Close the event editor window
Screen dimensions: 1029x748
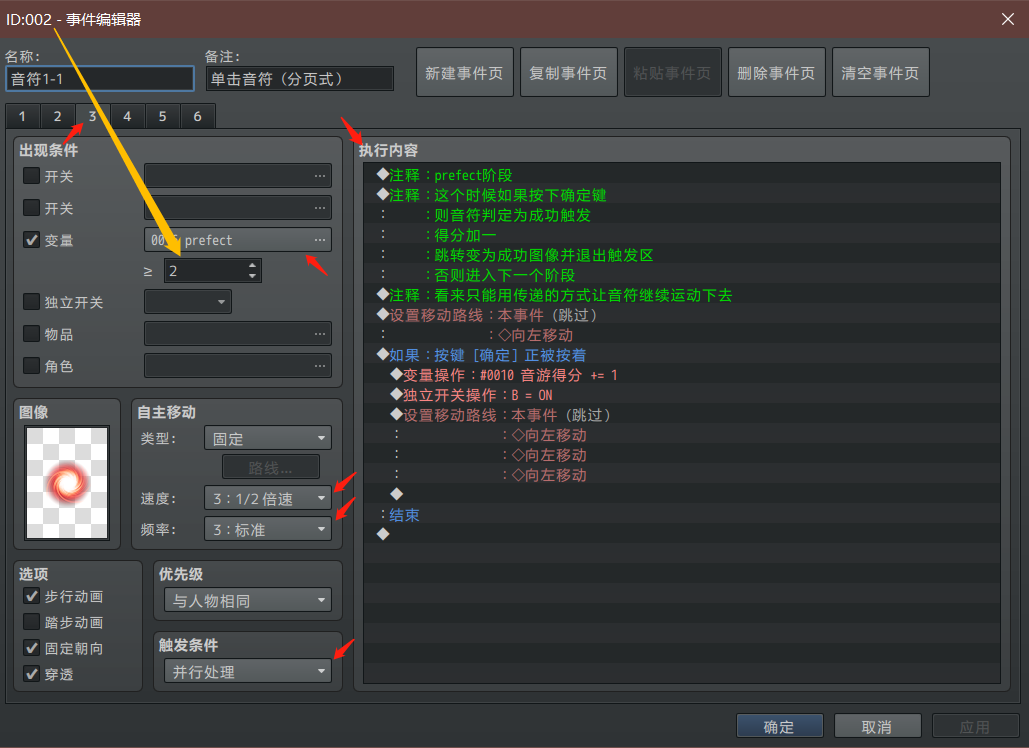click(1008, 19)
